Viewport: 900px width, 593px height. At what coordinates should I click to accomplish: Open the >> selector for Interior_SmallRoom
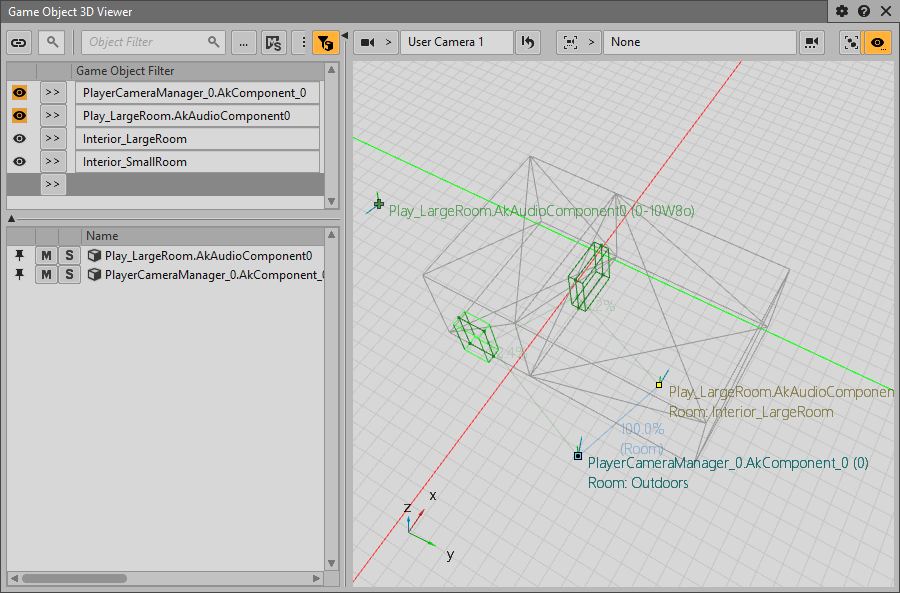point(52,161)
